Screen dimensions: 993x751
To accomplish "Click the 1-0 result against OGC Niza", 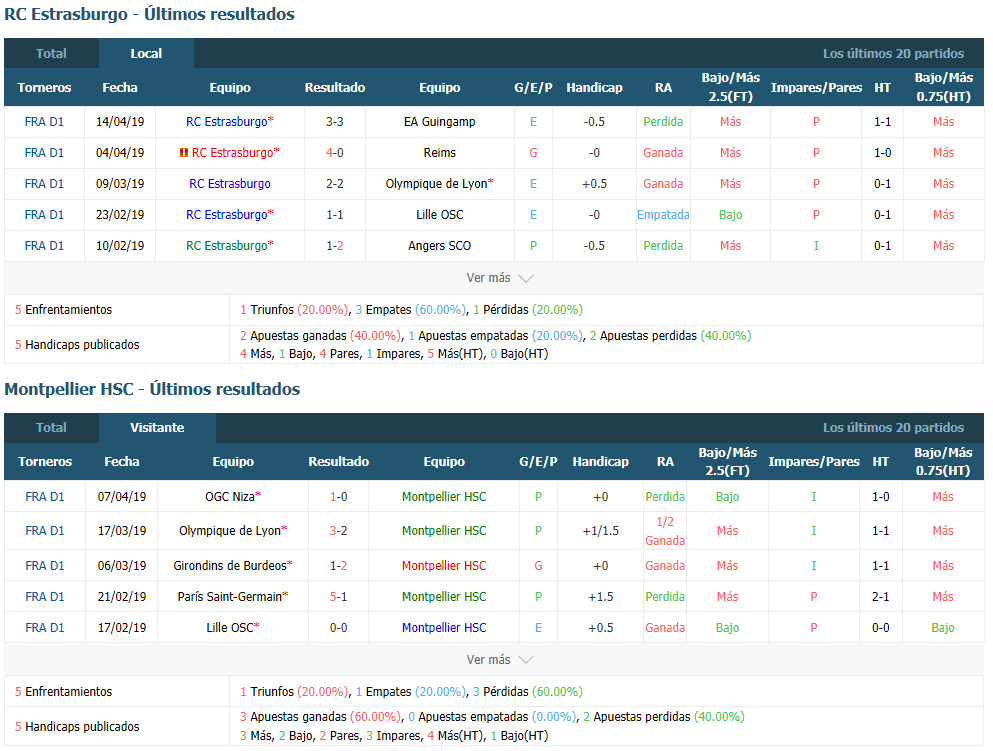I will (339, 497).
